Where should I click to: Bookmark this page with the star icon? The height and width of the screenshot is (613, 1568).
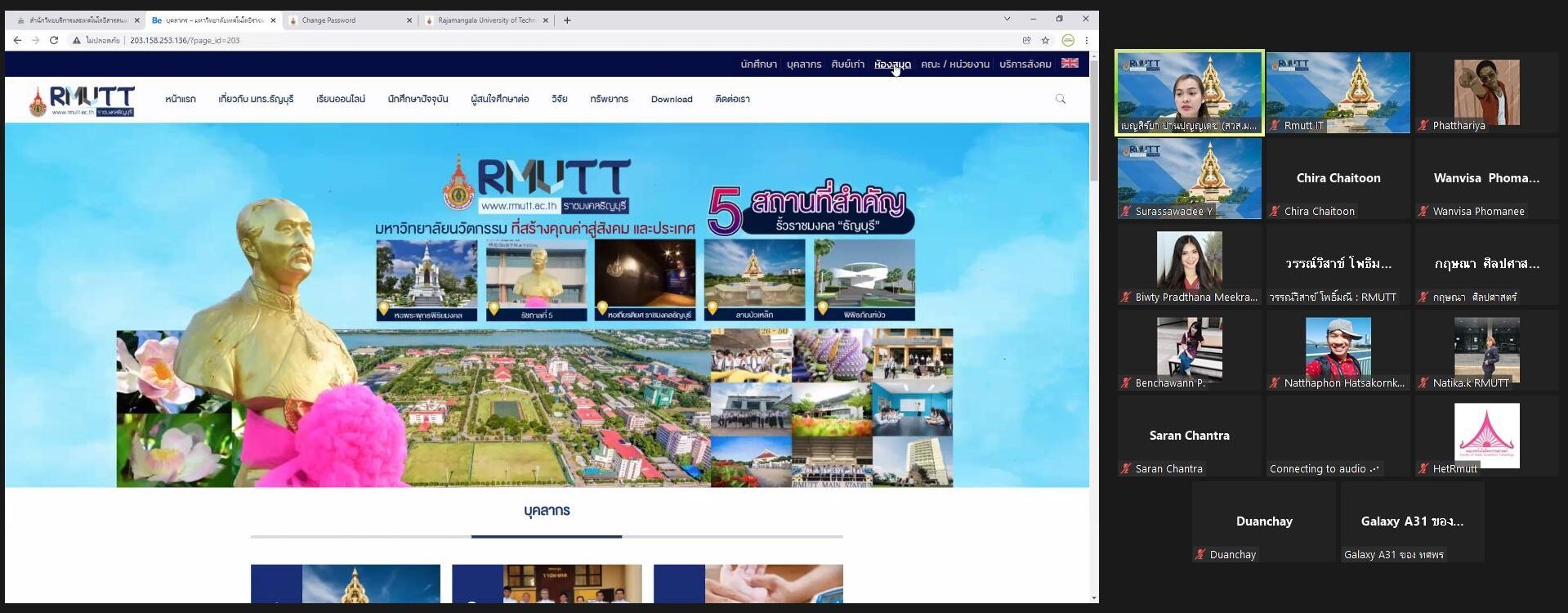click(x=1045, y=40)
